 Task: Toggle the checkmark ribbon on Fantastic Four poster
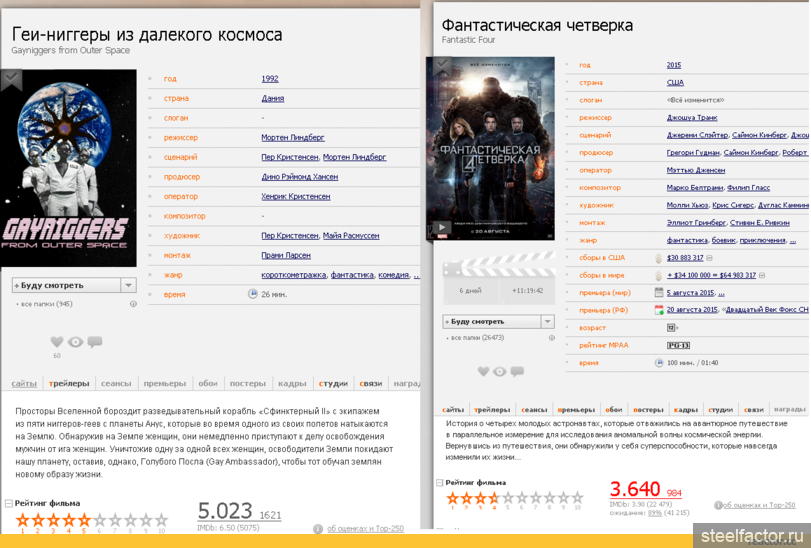point(439,66)
